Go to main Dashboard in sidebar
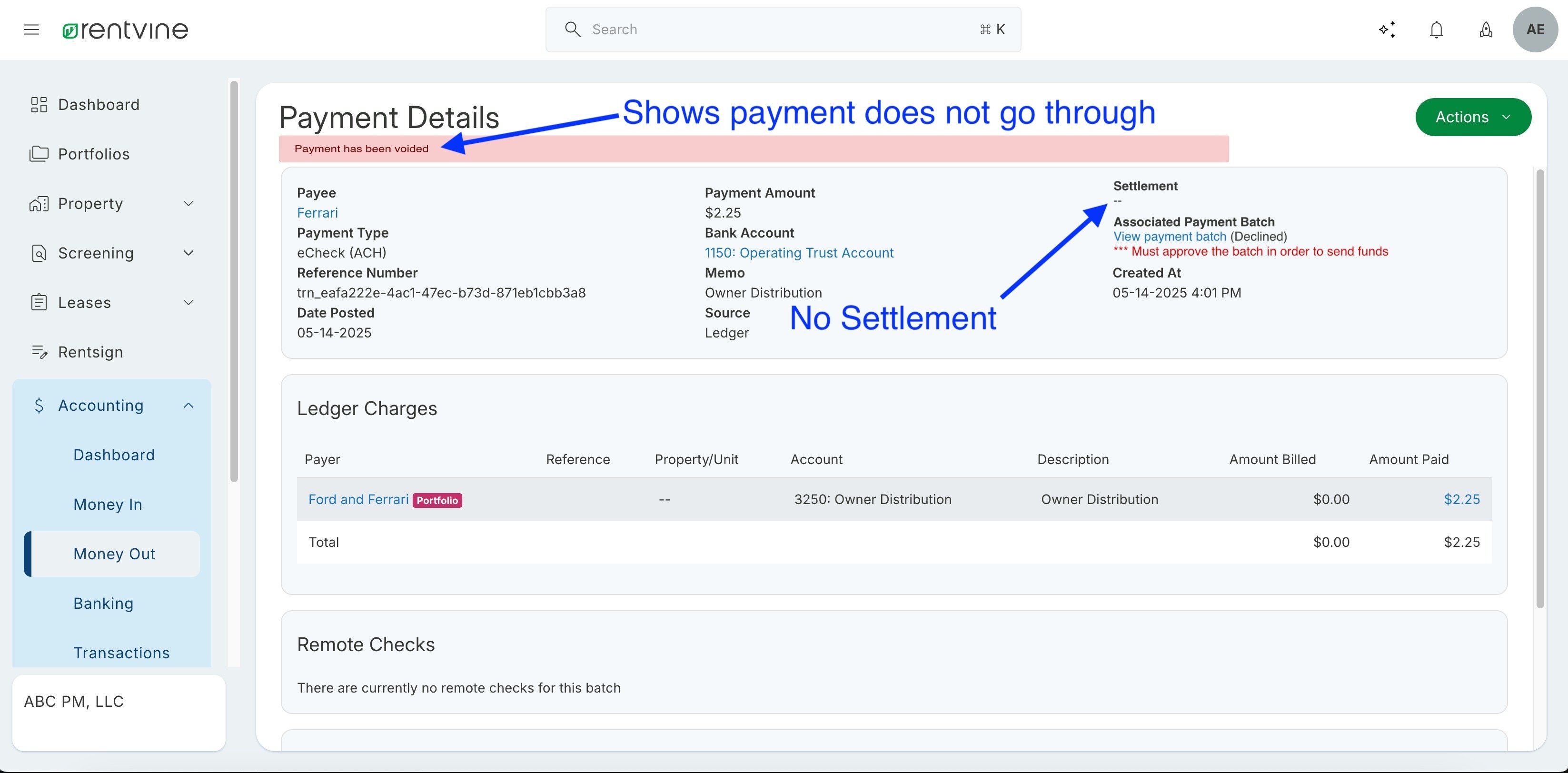 (99, 105)
